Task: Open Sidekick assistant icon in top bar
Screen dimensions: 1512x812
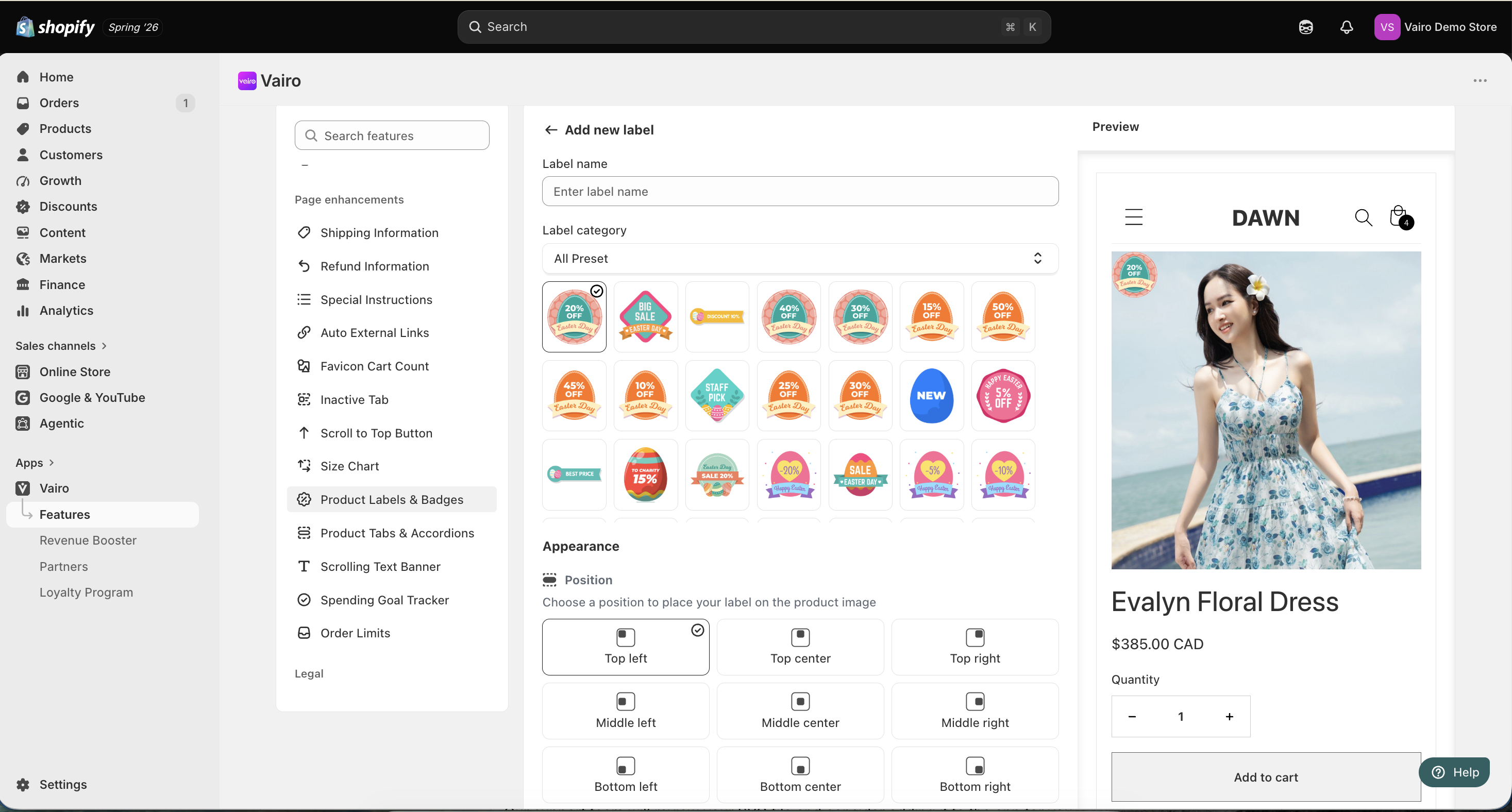Action: click(1305, 27)
